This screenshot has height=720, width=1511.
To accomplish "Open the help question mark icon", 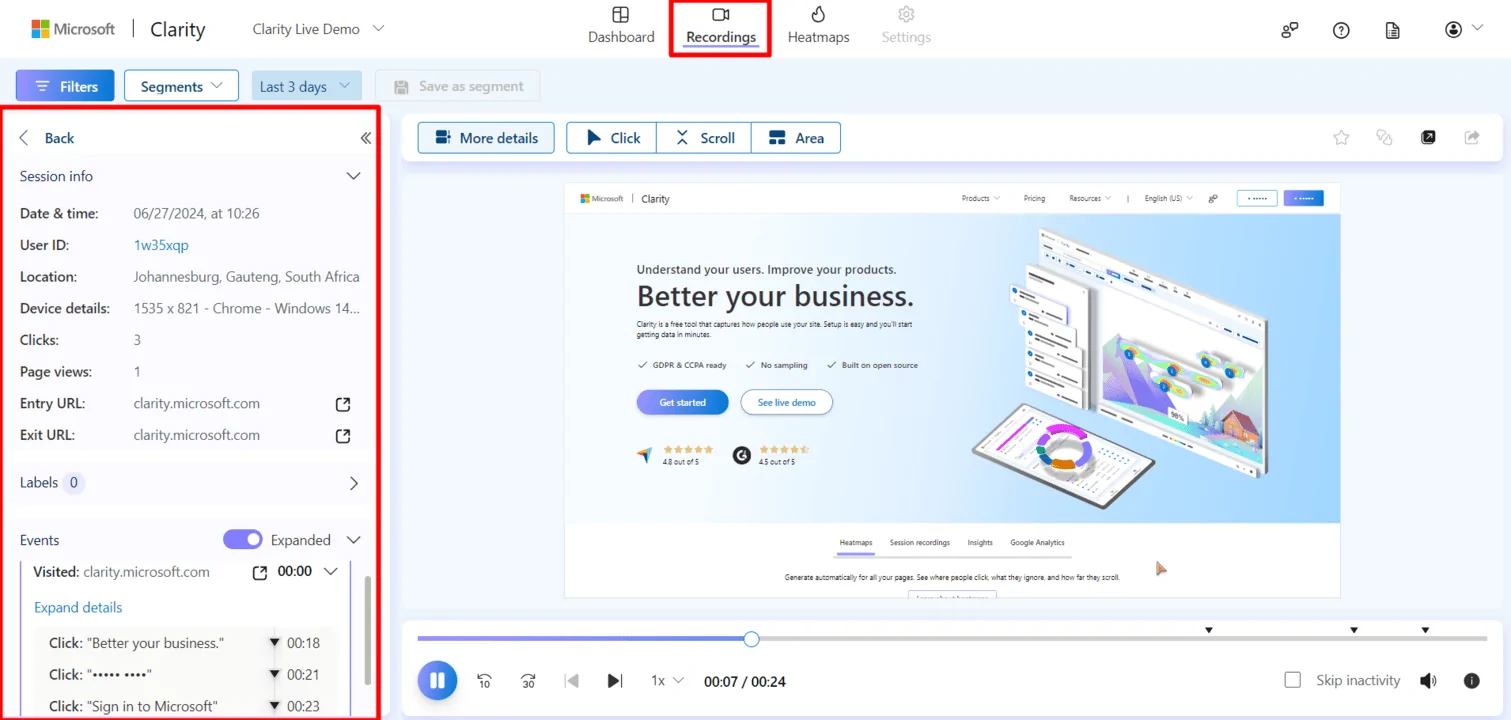I will pos(1341,30).
